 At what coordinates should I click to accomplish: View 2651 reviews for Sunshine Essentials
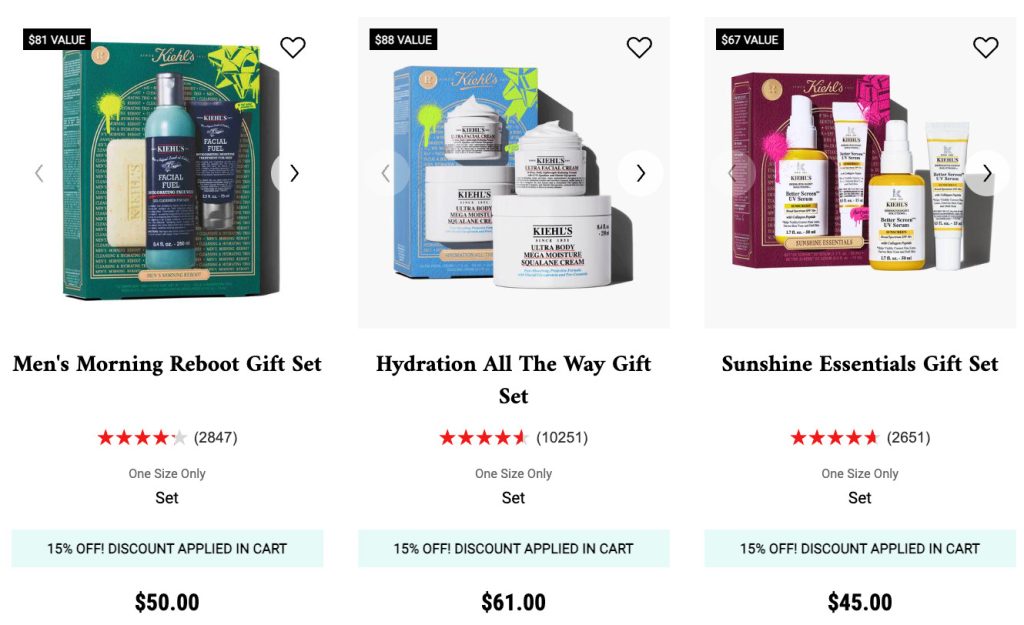[x=860, y=438]
